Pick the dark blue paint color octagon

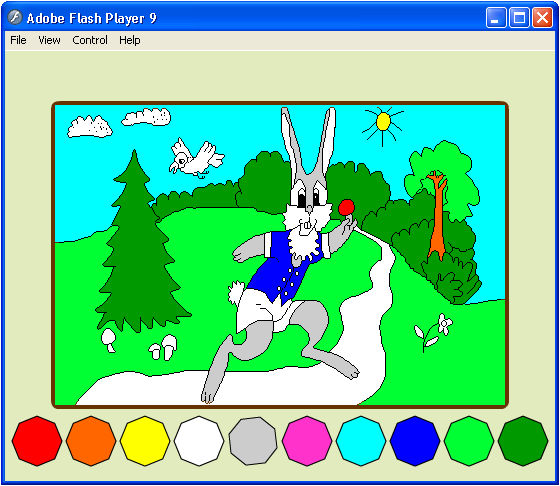(415, 441)
